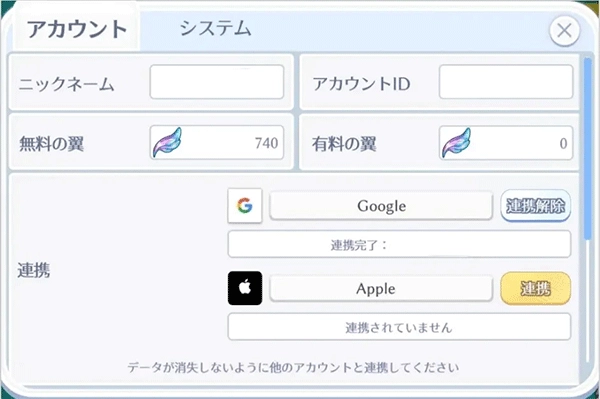Viewport: 600px width, 399px height.
Task: Click the black Apple logo icon
Action: [x=245, y=288]
